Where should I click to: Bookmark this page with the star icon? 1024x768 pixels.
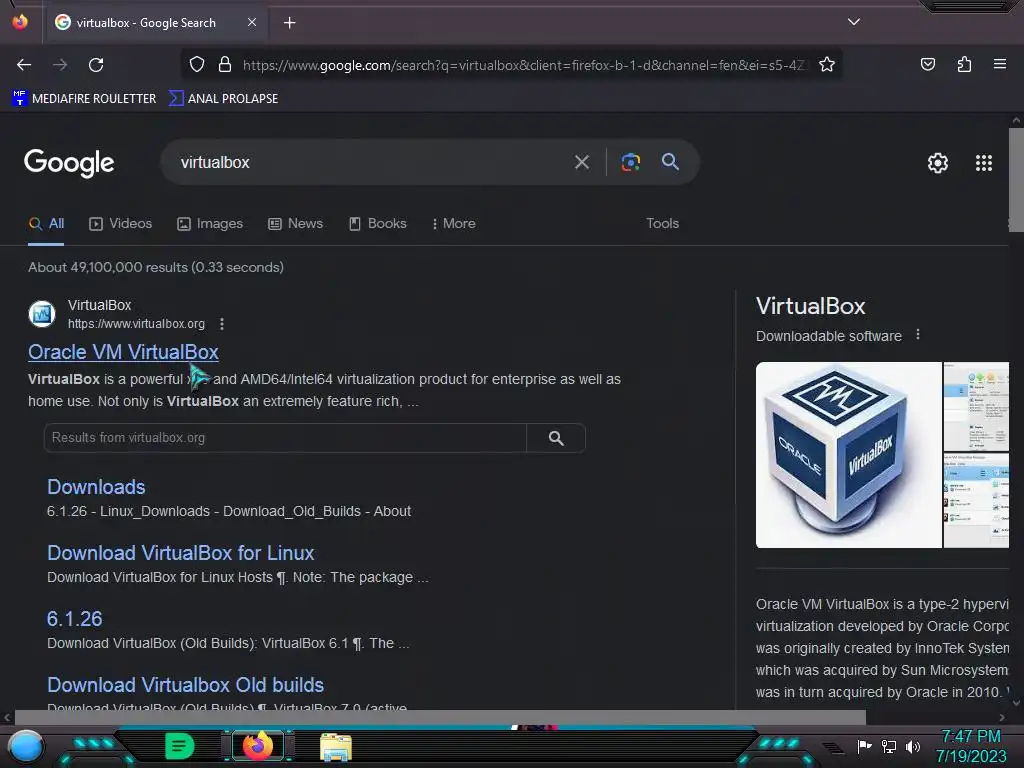[x=827, y=65]
